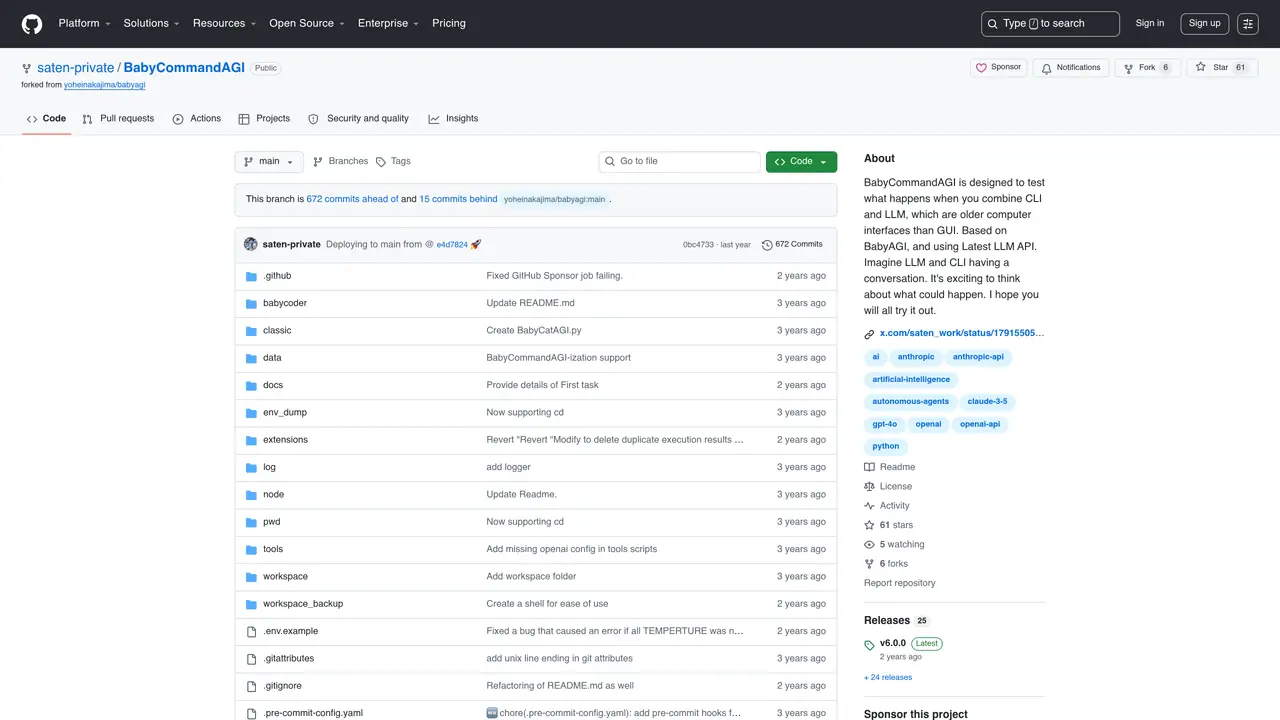
Task: Click folder icon in babycoder row
Action: pos(252,303)
